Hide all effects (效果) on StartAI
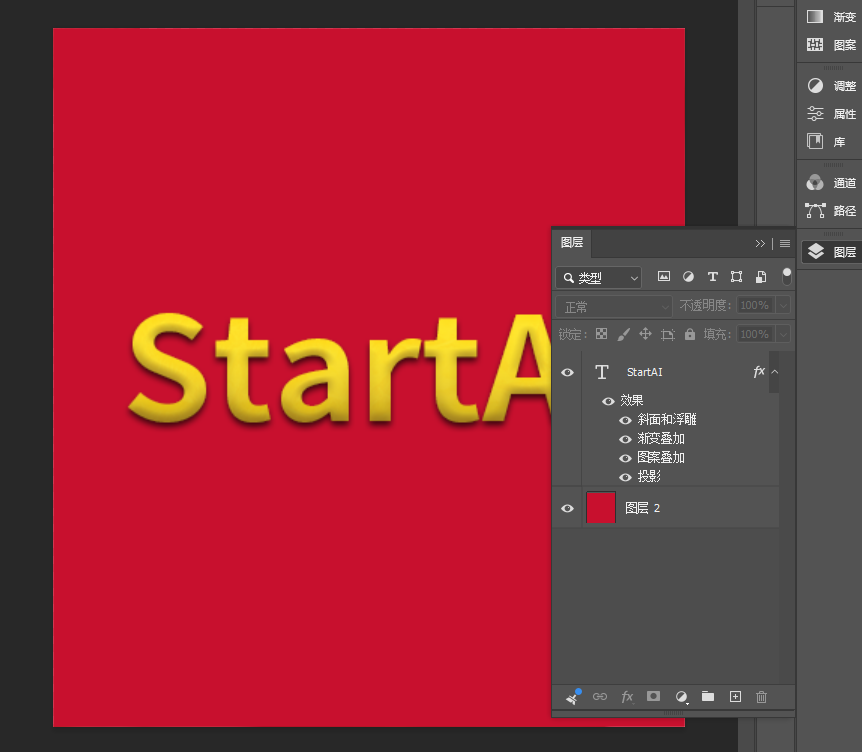This screenshot has height=752, width=862. coord(608,401)
